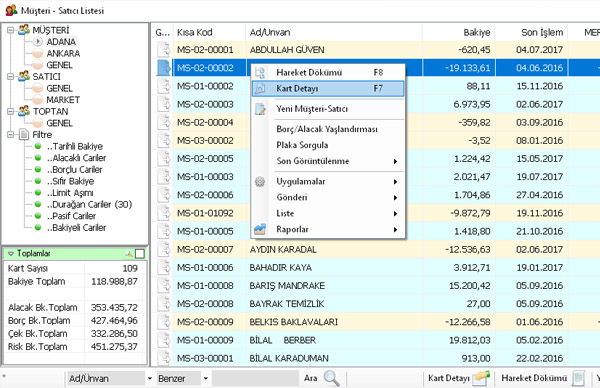Select the BİLAL KARADUMAN row
Image resolution: width=600 pixels, height=388 pixels.
375,359
